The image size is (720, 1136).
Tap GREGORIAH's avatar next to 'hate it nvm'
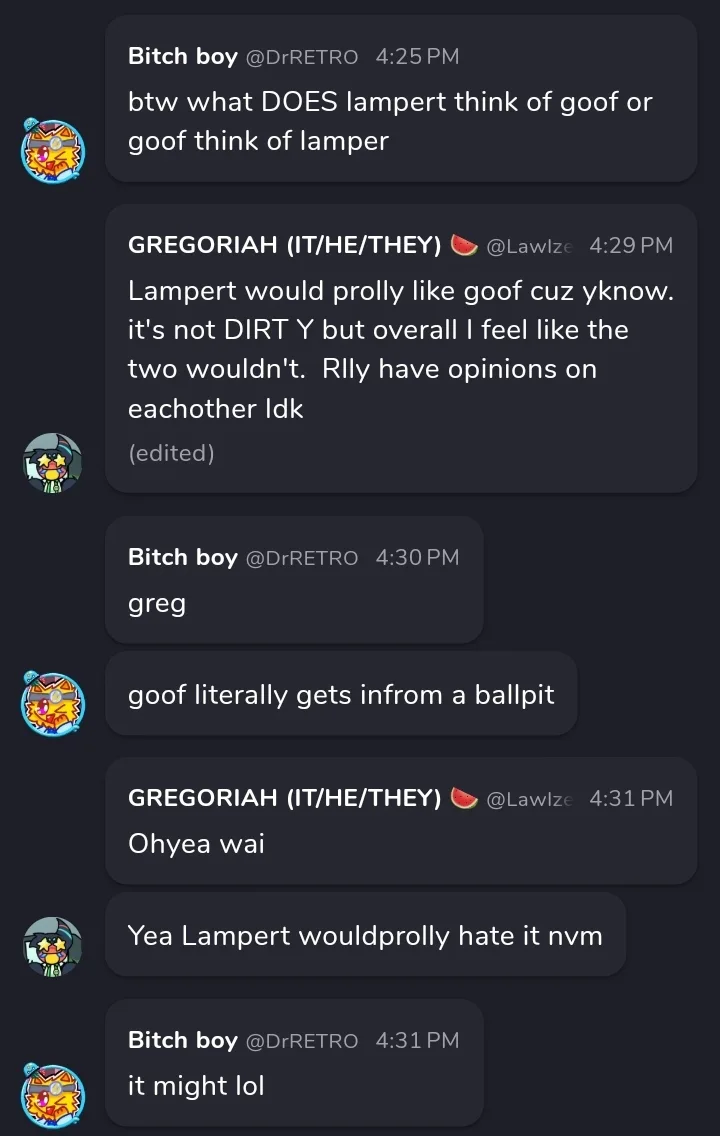(x=52, y=945)
